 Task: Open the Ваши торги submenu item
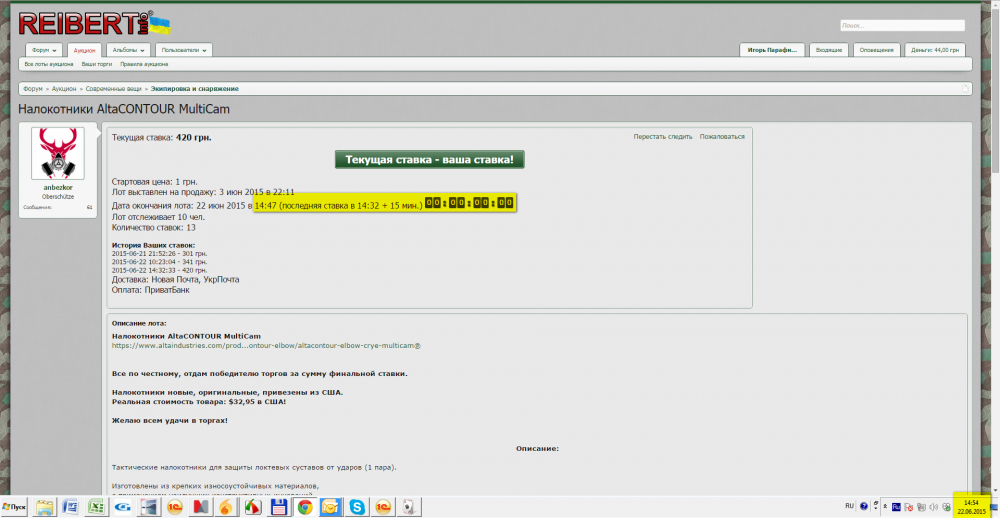pyautogui.click(x=96, y=64)
